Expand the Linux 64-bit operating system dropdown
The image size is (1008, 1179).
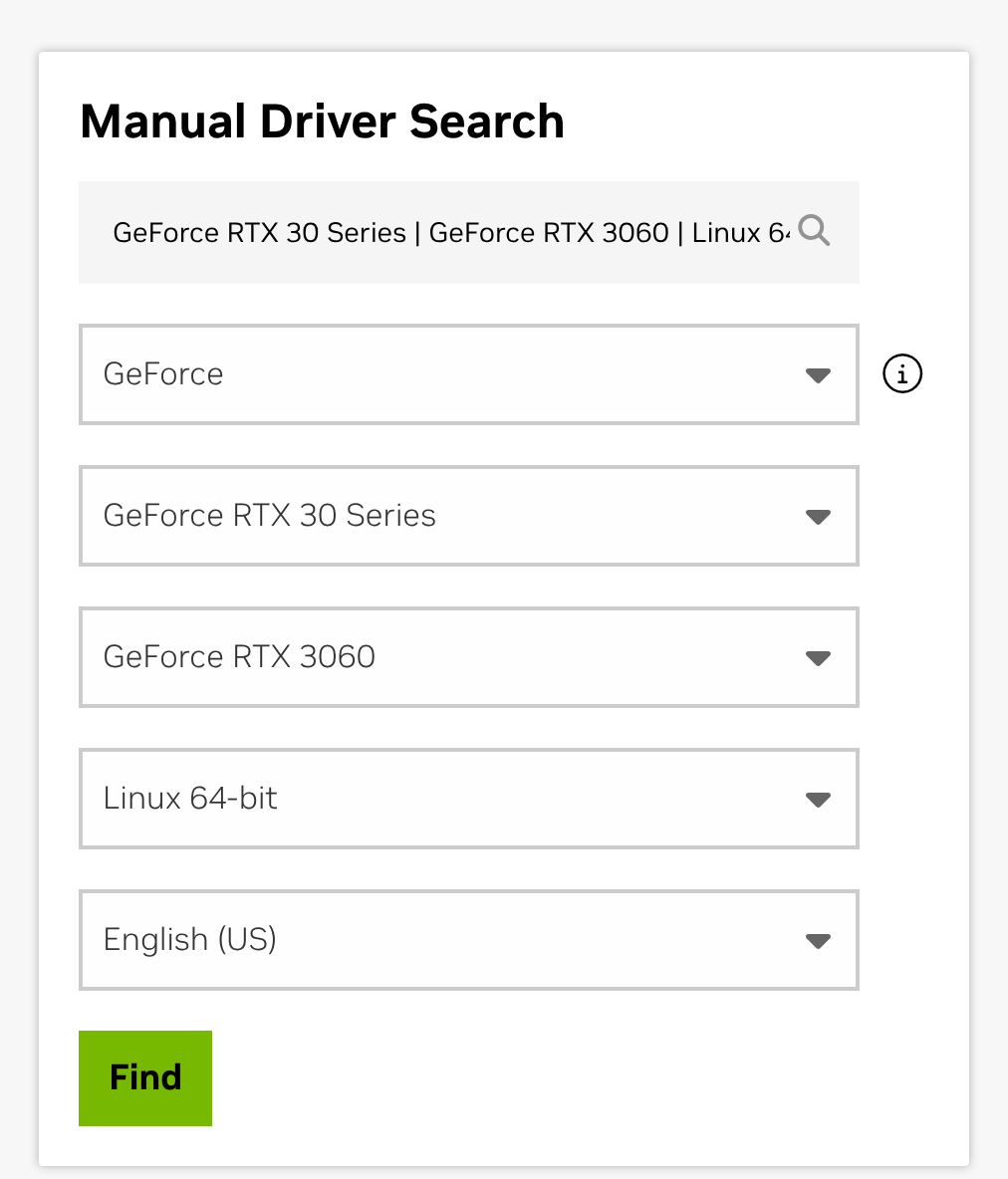469,799
